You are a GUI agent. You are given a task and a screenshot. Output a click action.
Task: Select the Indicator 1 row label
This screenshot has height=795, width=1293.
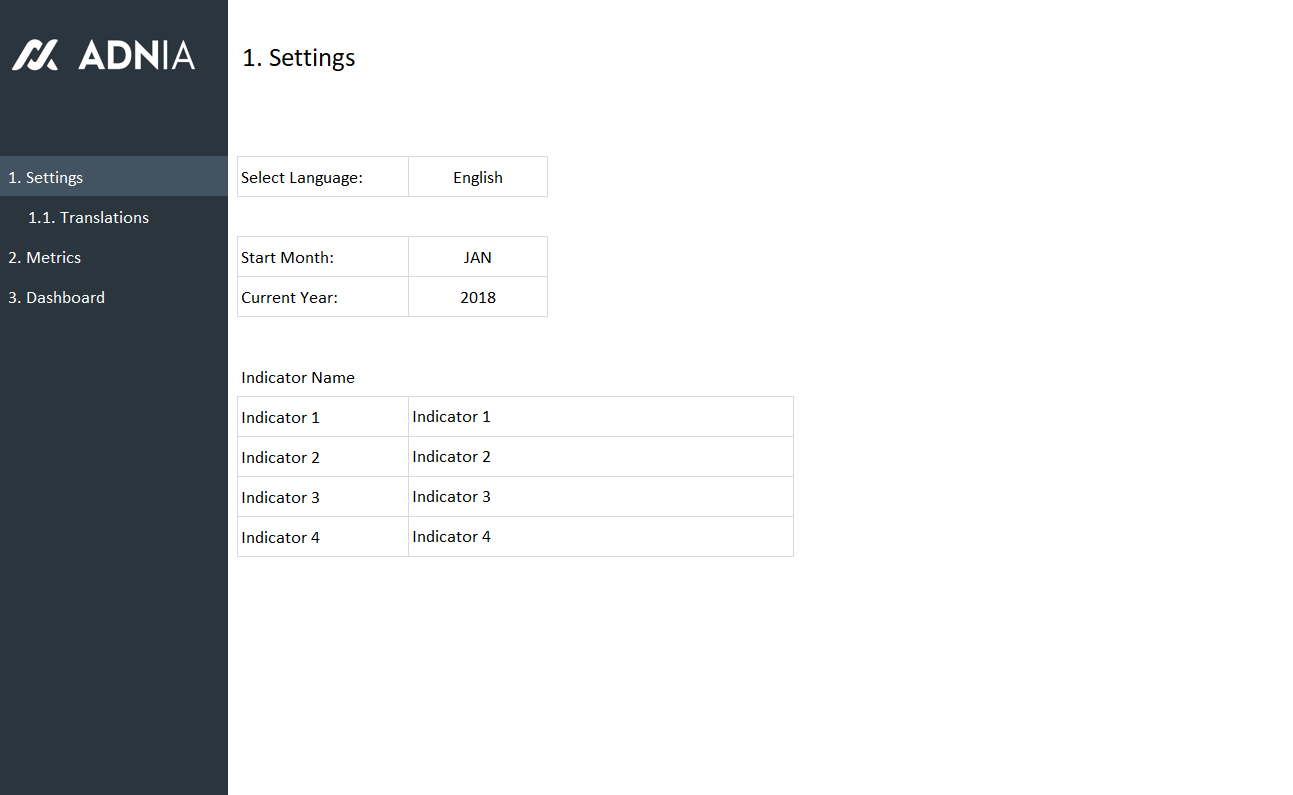tap(322, 417)
